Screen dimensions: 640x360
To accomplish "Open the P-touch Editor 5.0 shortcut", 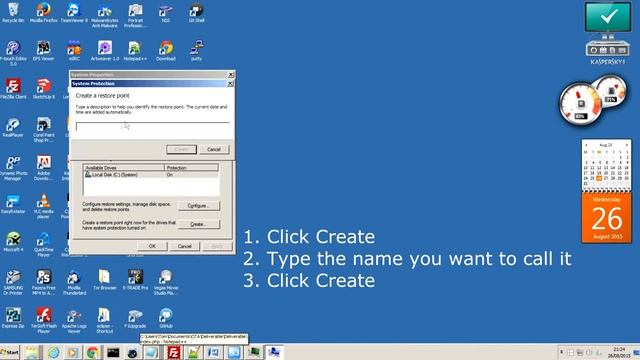I will [x=13, y=53].
